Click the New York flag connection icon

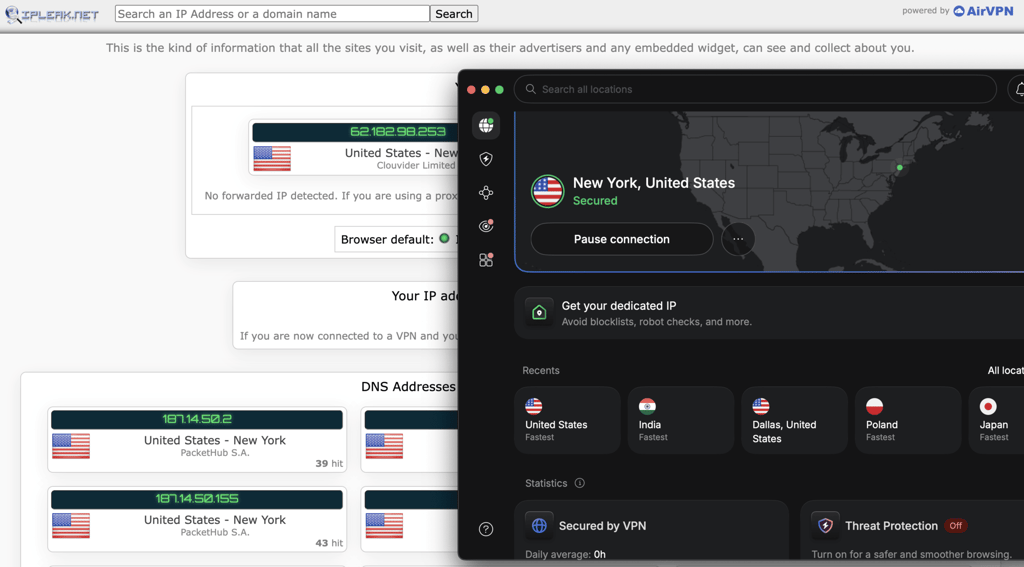[547, 191]
